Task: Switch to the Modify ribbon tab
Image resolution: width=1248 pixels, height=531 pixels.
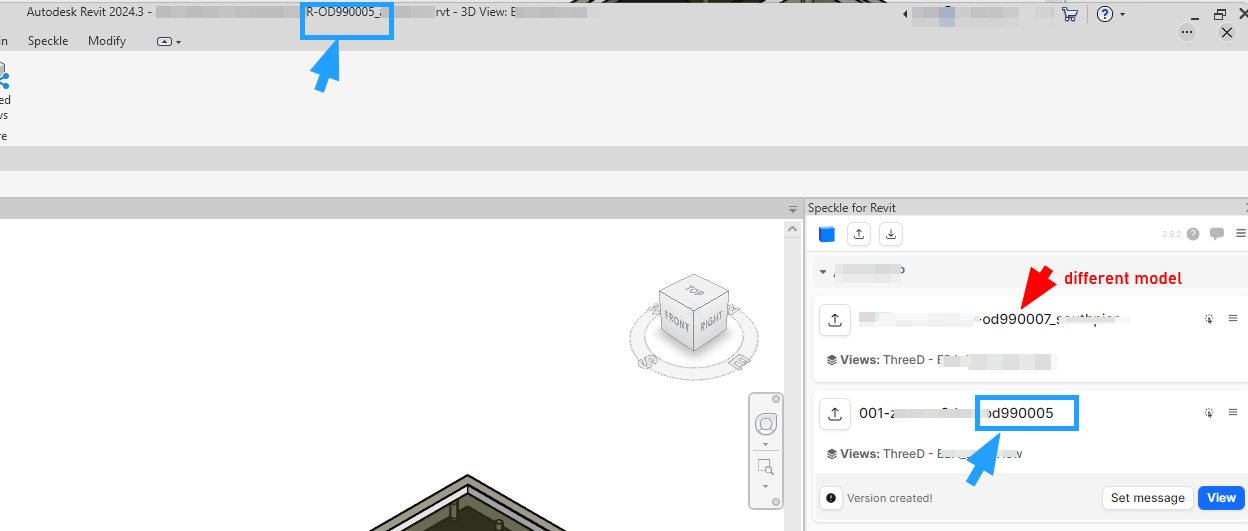Action: (x=107, y=41)
